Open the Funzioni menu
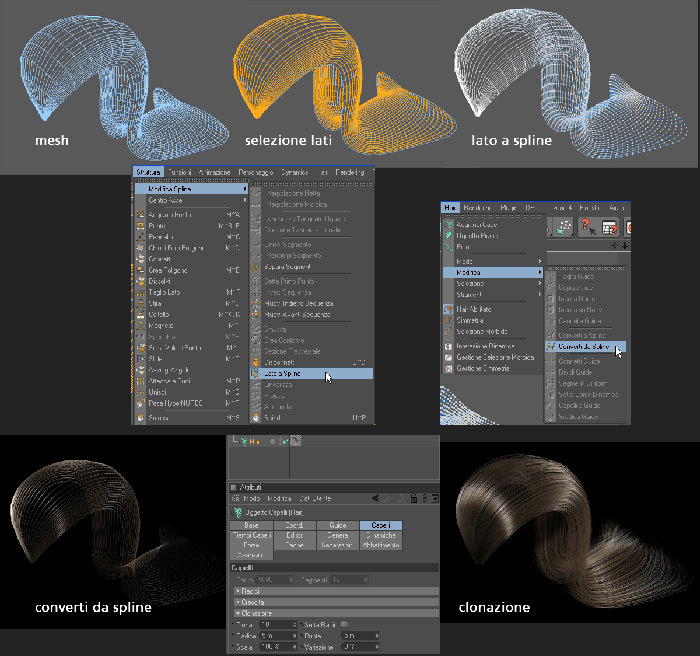The height and width of the screenshot is (656, 700). (x=180, y=172)
